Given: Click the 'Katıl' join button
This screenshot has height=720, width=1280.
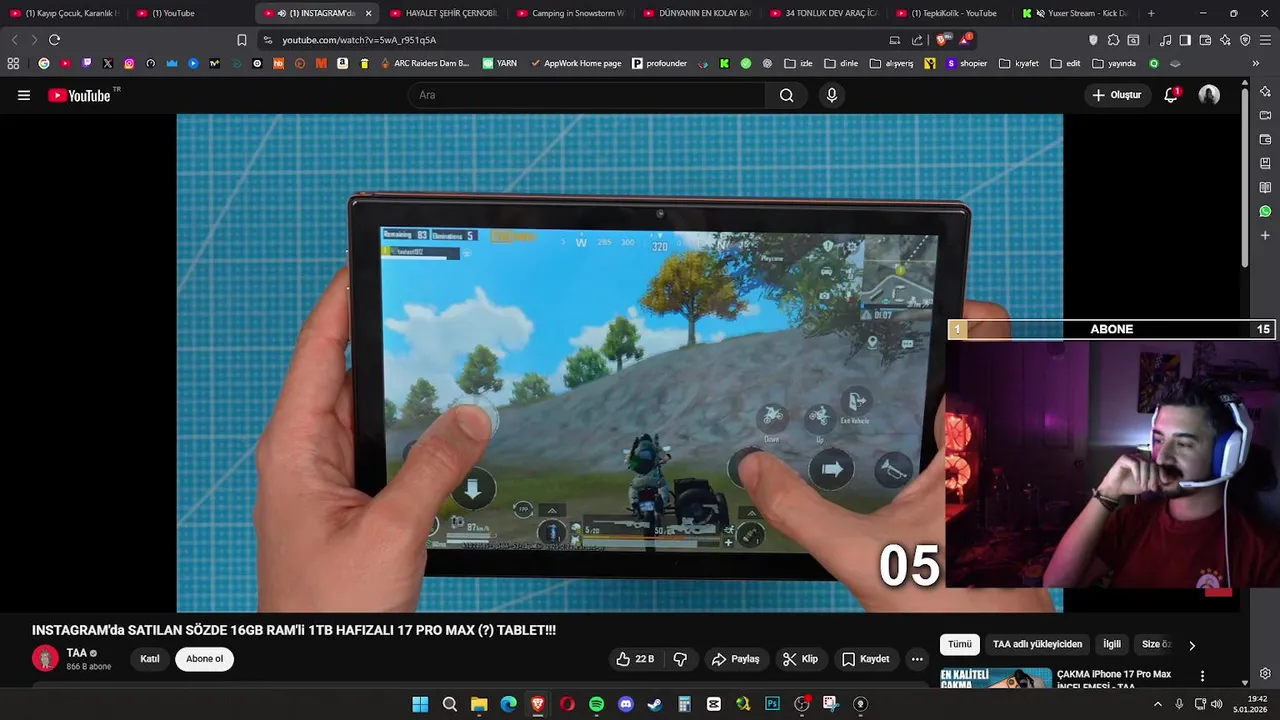Looking at the screenshot, I should (x=150, y=659).
